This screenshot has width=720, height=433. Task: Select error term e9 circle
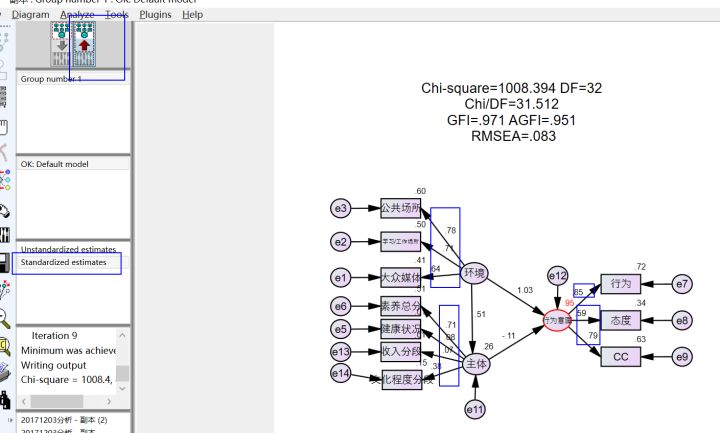682,357
